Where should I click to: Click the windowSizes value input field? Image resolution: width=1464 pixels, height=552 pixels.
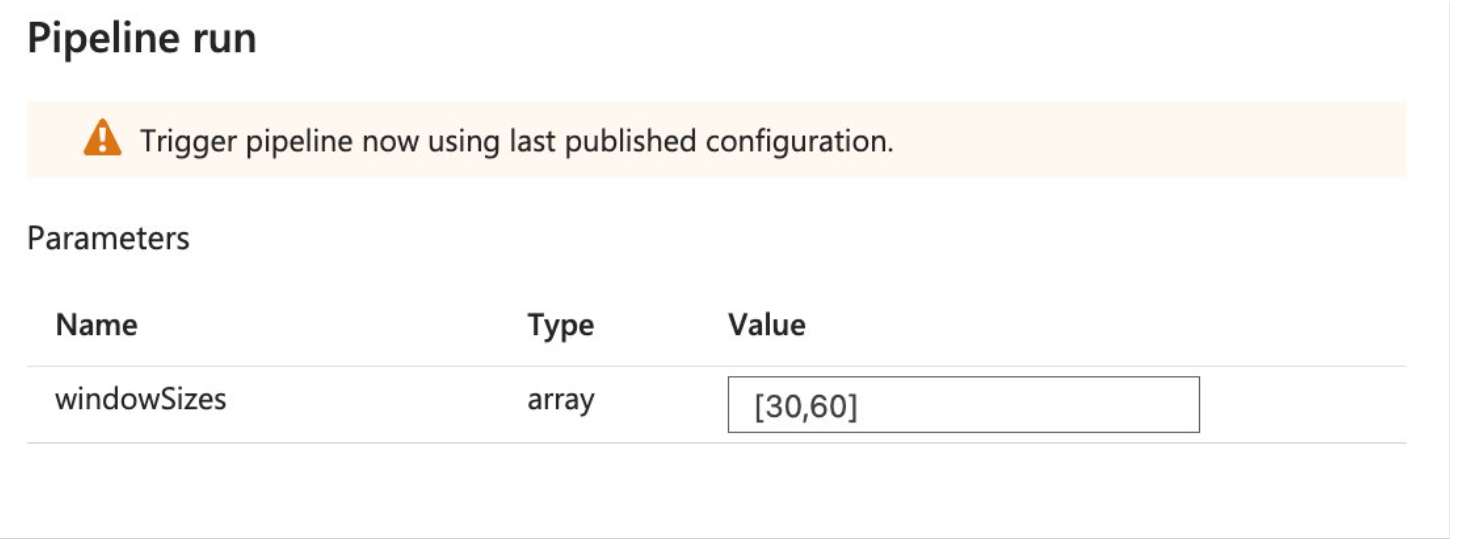coord(962,405)
